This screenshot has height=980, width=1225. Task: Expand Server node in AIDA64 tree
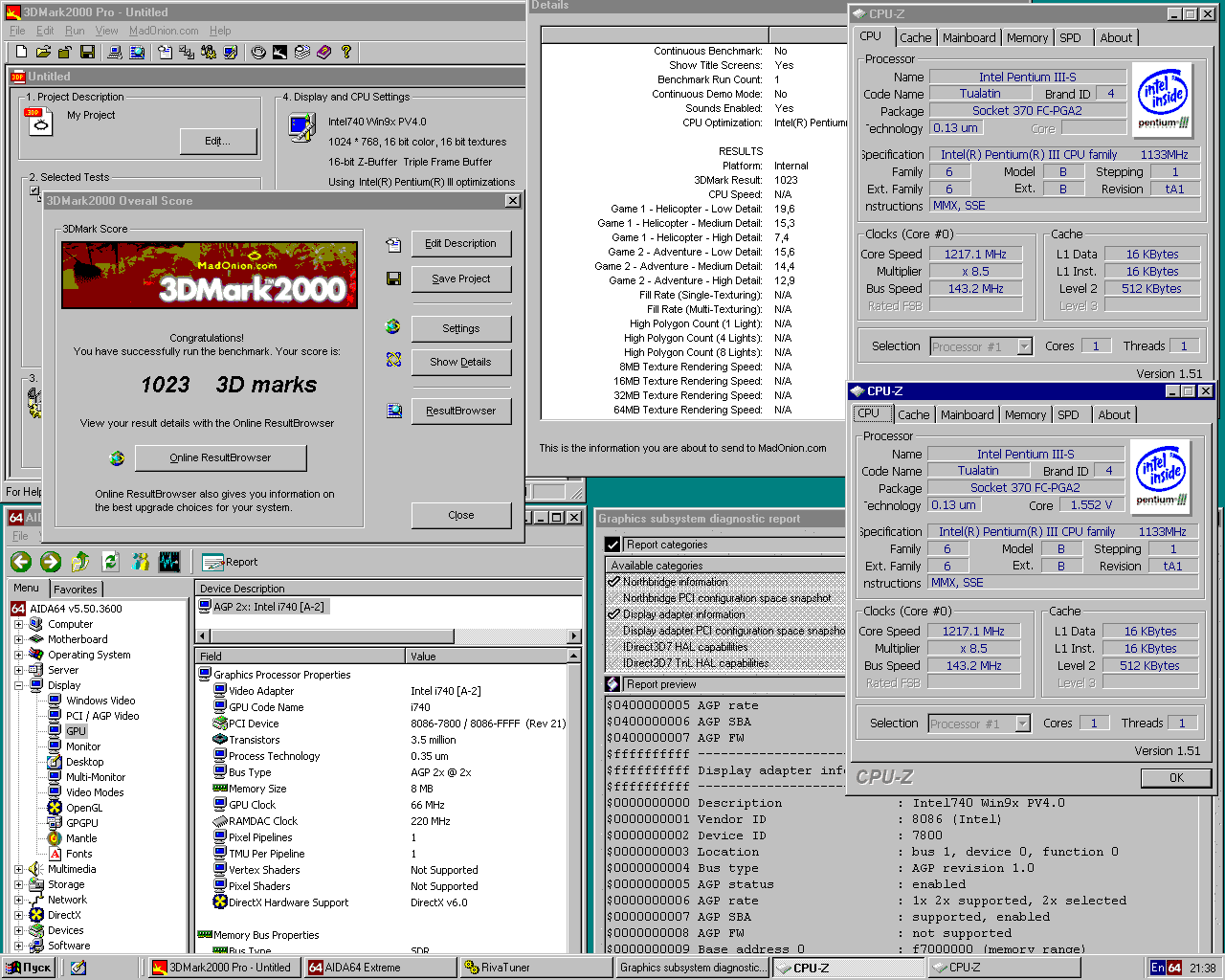(x=18, y=670)
